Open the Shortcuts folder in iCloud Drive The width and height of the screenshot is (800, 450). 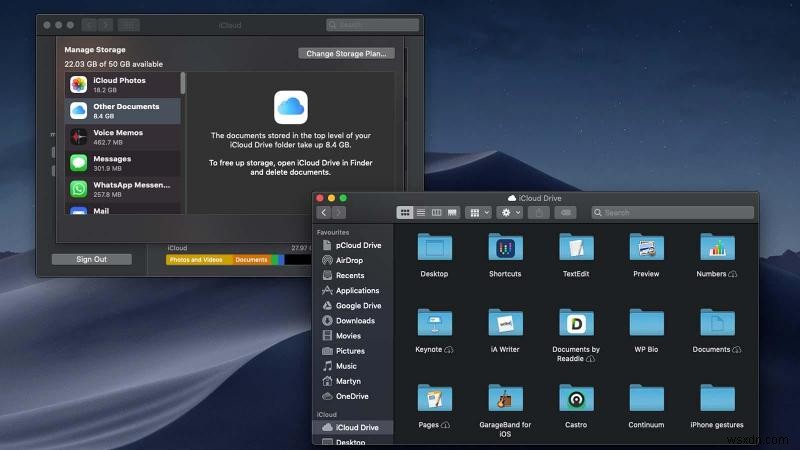click(x=505, y=249)
